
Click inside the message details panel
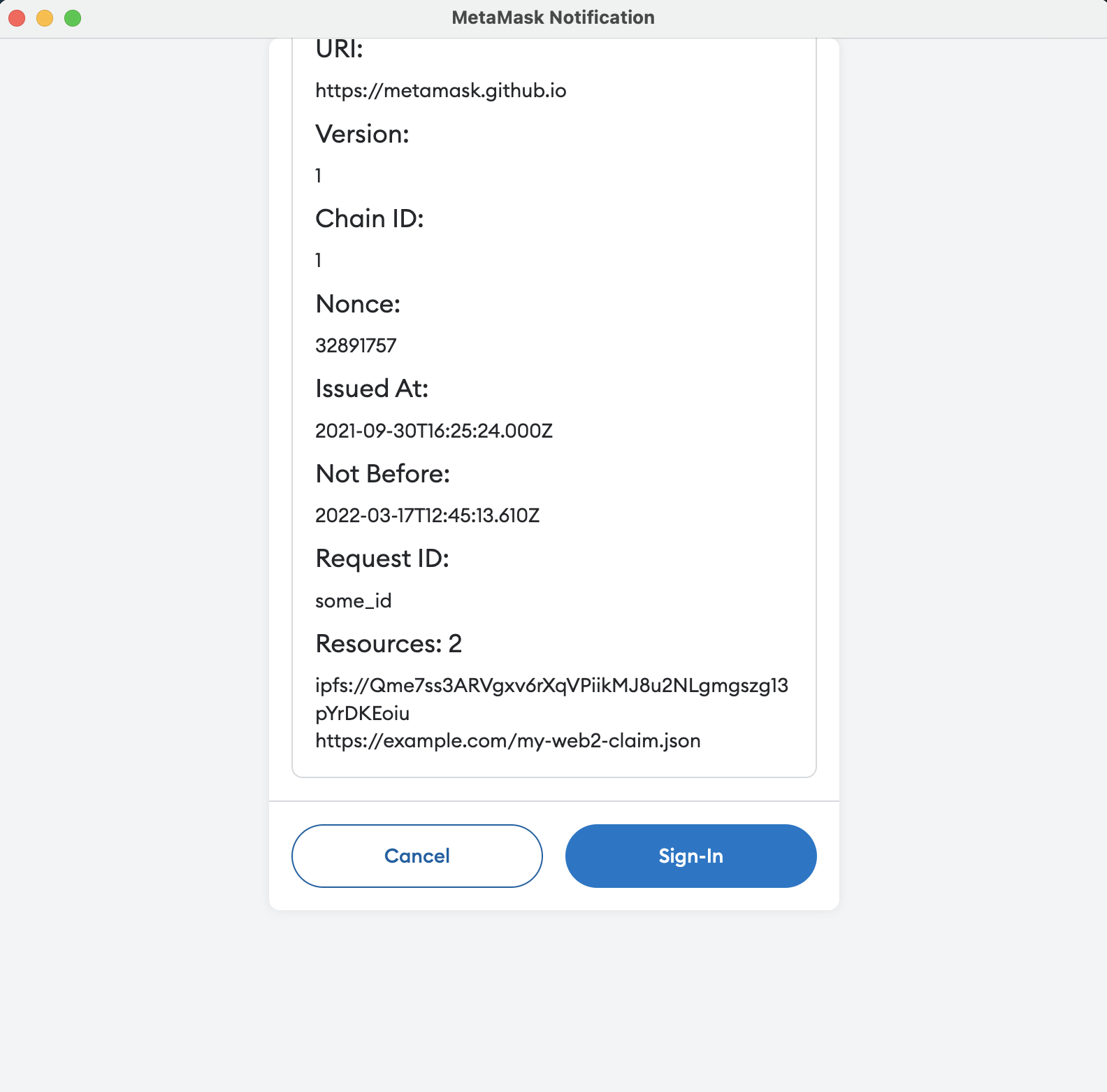[553, 419]
